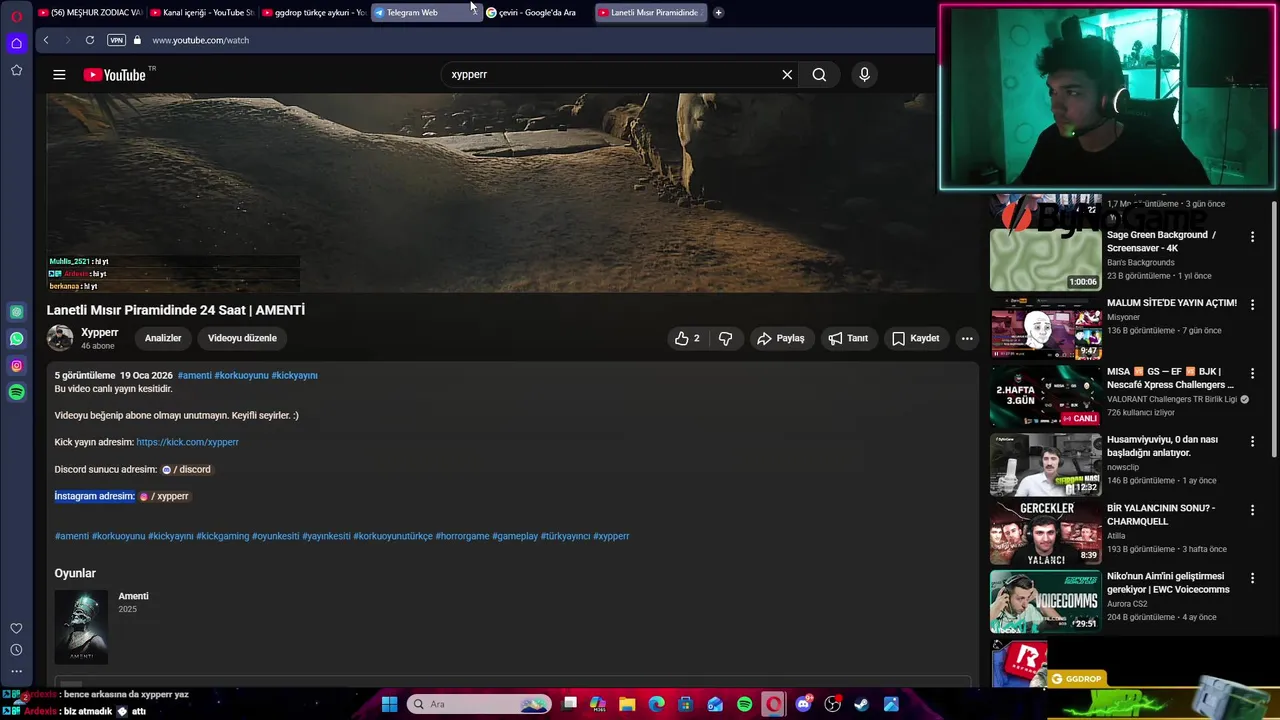Open the Amenti game card thumbnail
The height and width of the screenshot is (720, 1280).
tap(81, 627)
